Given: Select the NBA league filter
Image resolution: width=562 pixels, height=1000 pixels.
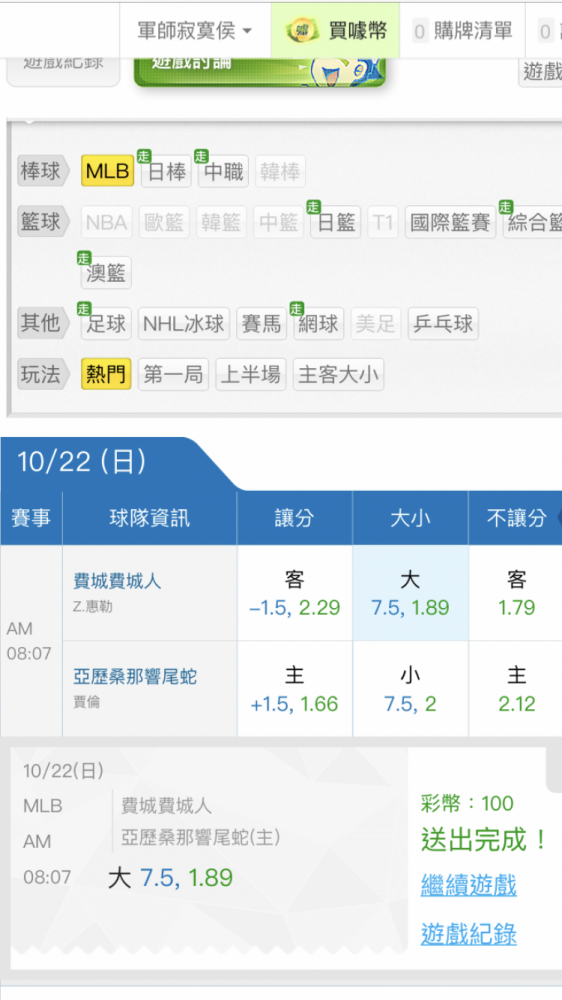Looking at the screenshot, I should tap(107, 222).
